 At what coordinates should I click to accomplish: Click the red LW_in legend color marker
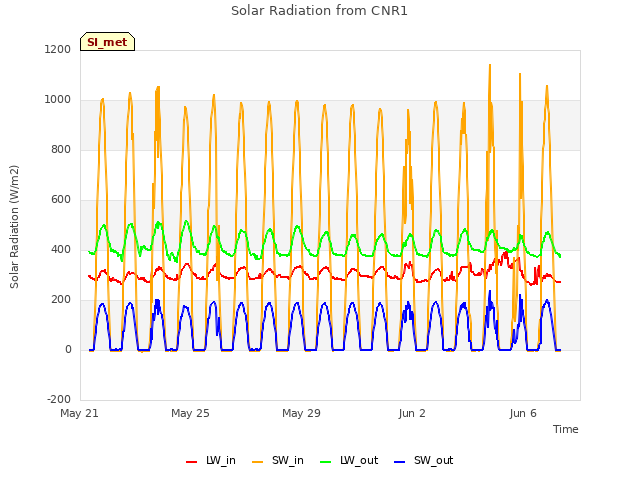pyautogui.click(x=191, y=462)
